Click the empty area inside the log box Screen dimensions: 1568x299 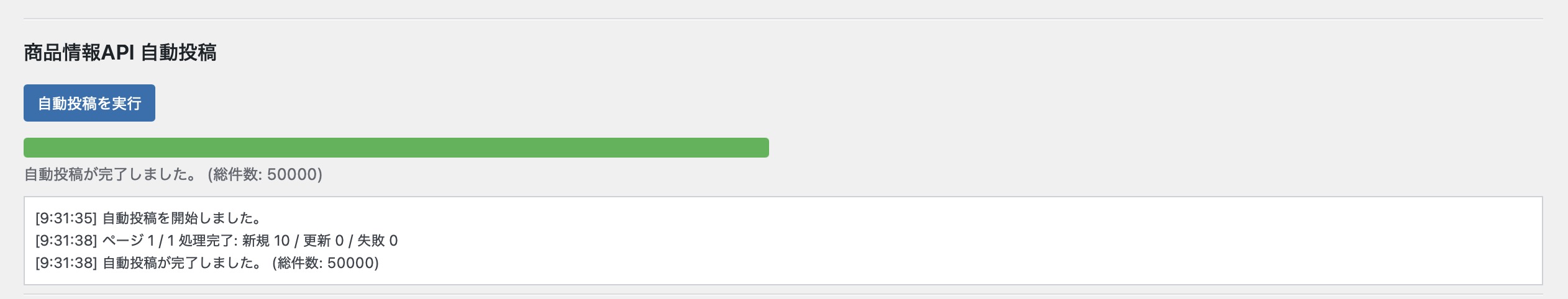point(932,242)
